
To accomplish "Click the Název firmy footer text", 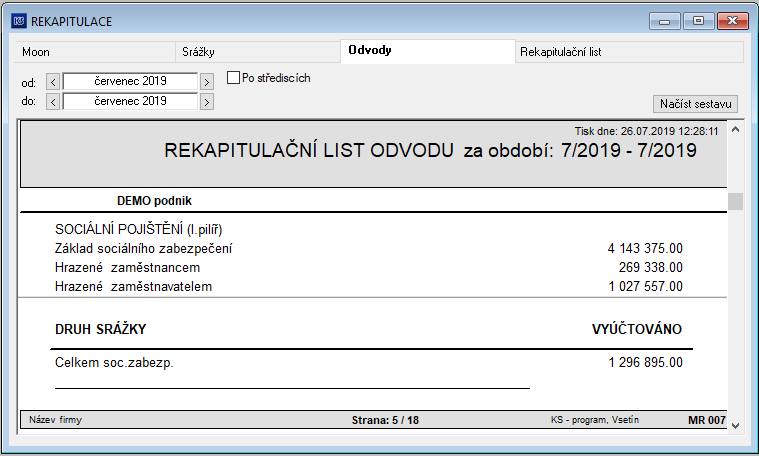I will click(55, 420).
